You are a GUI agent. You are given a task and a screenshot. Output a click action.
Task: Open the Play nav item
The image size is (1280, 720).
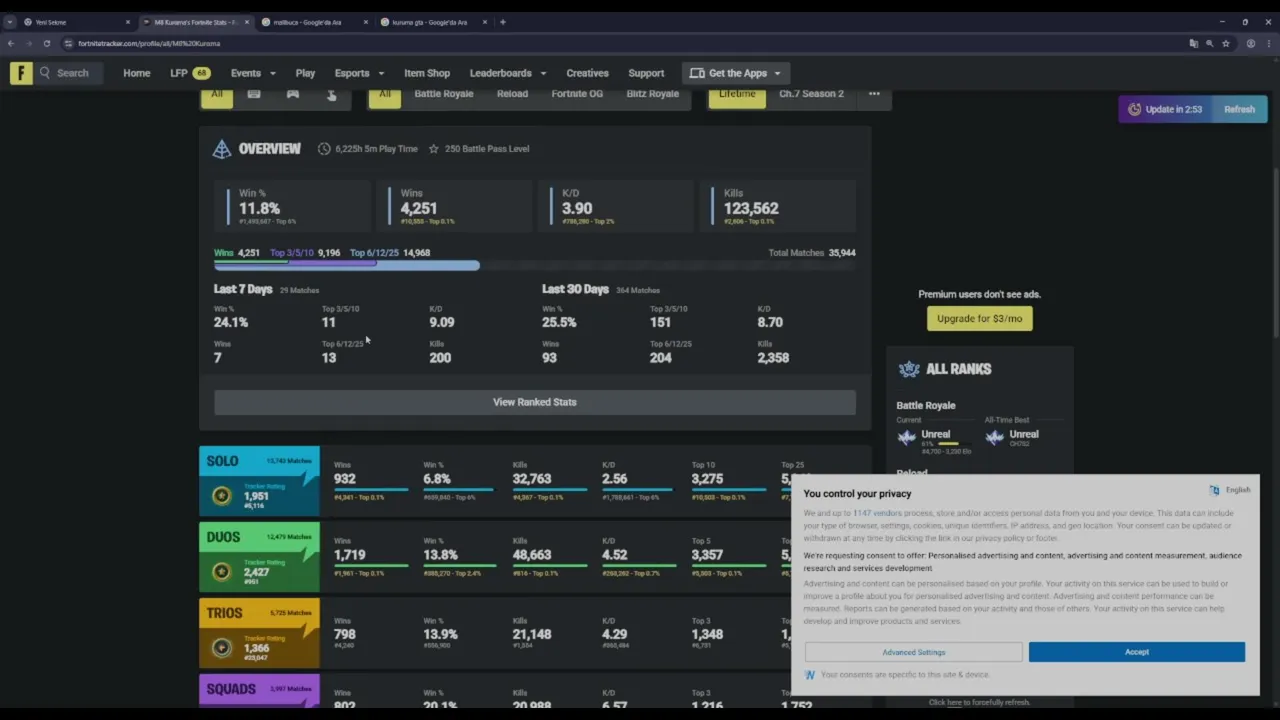305,73
